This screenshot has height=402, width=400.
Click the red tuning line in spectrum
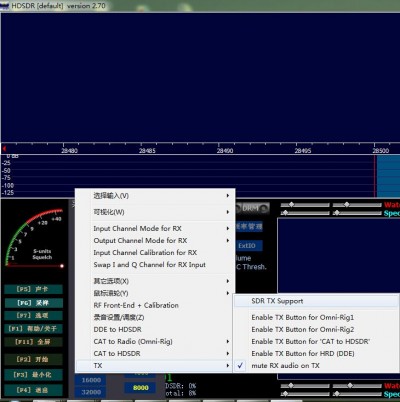(x=375, y=176)
